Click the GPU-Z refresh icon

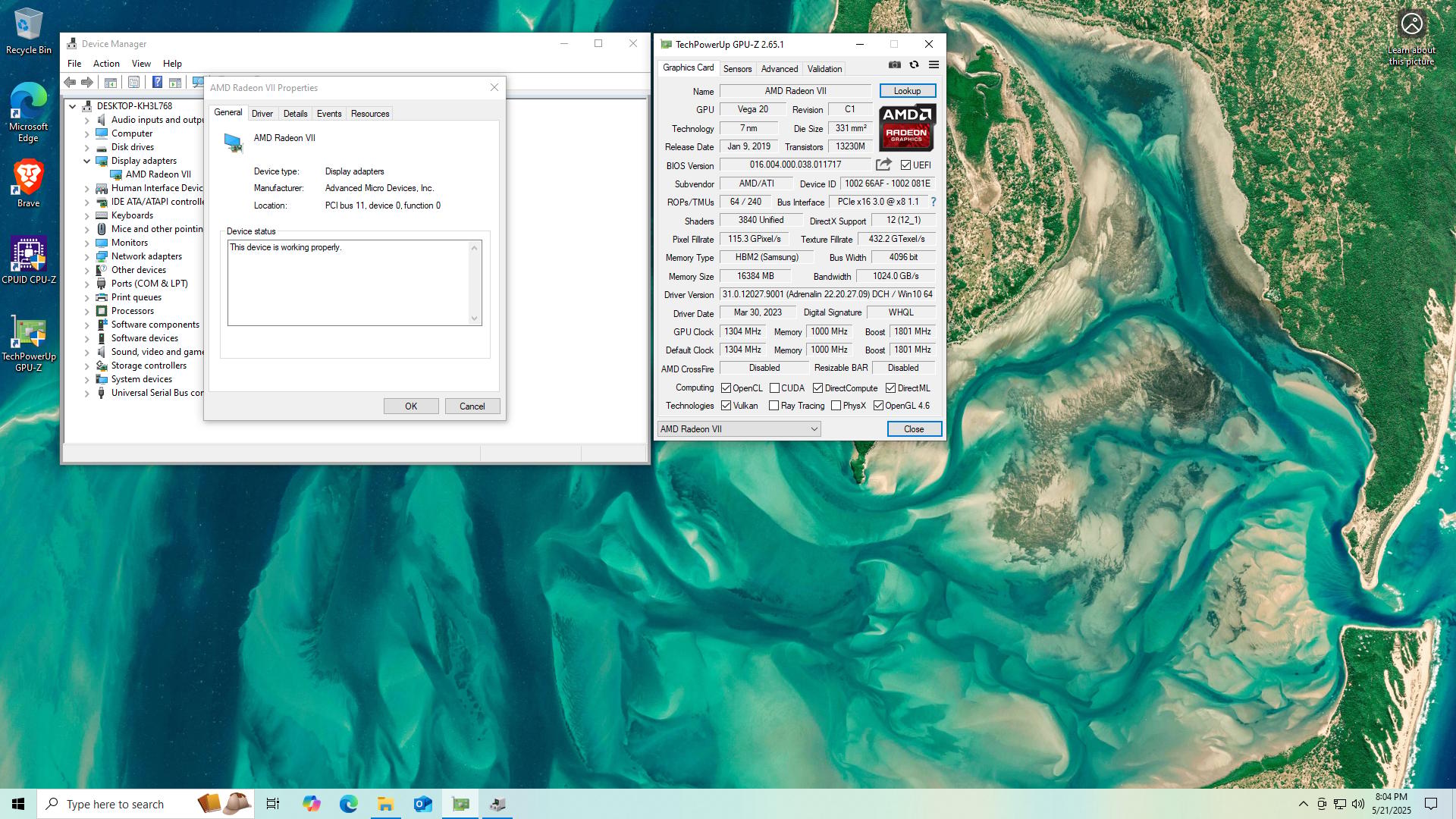click(914, 65)
